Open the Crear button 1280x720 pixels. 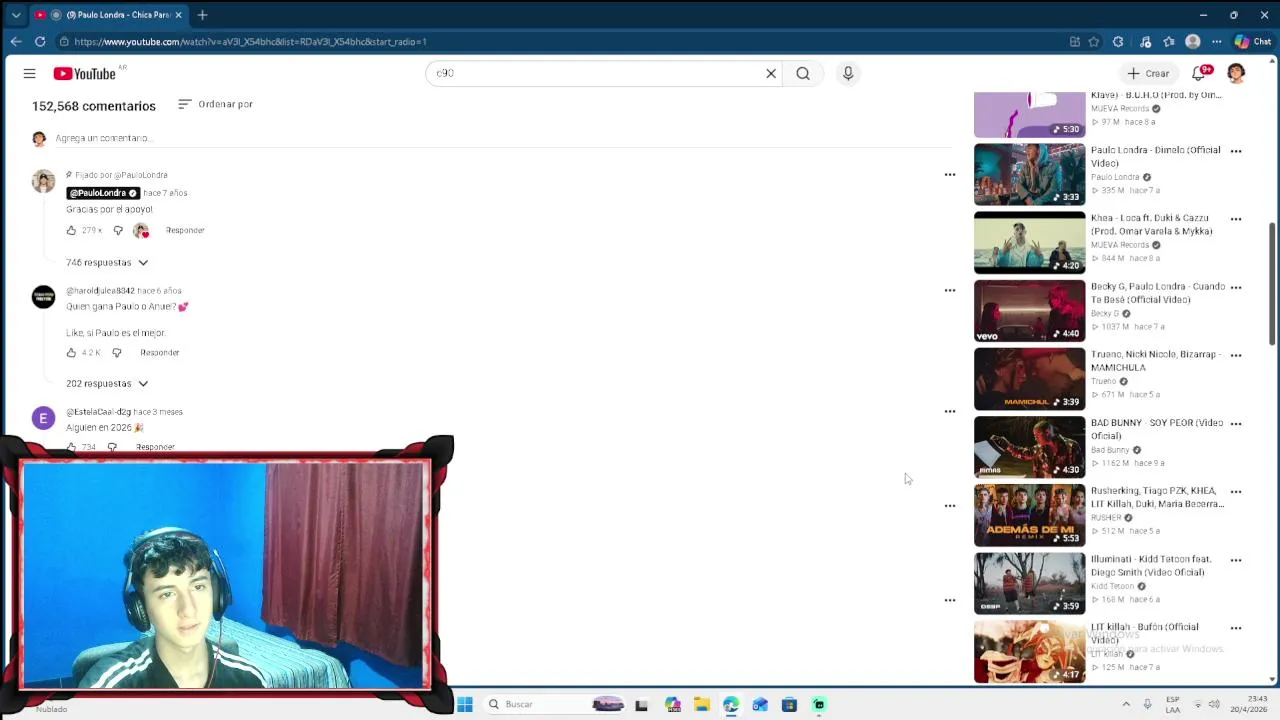(x=1148, y=73)
